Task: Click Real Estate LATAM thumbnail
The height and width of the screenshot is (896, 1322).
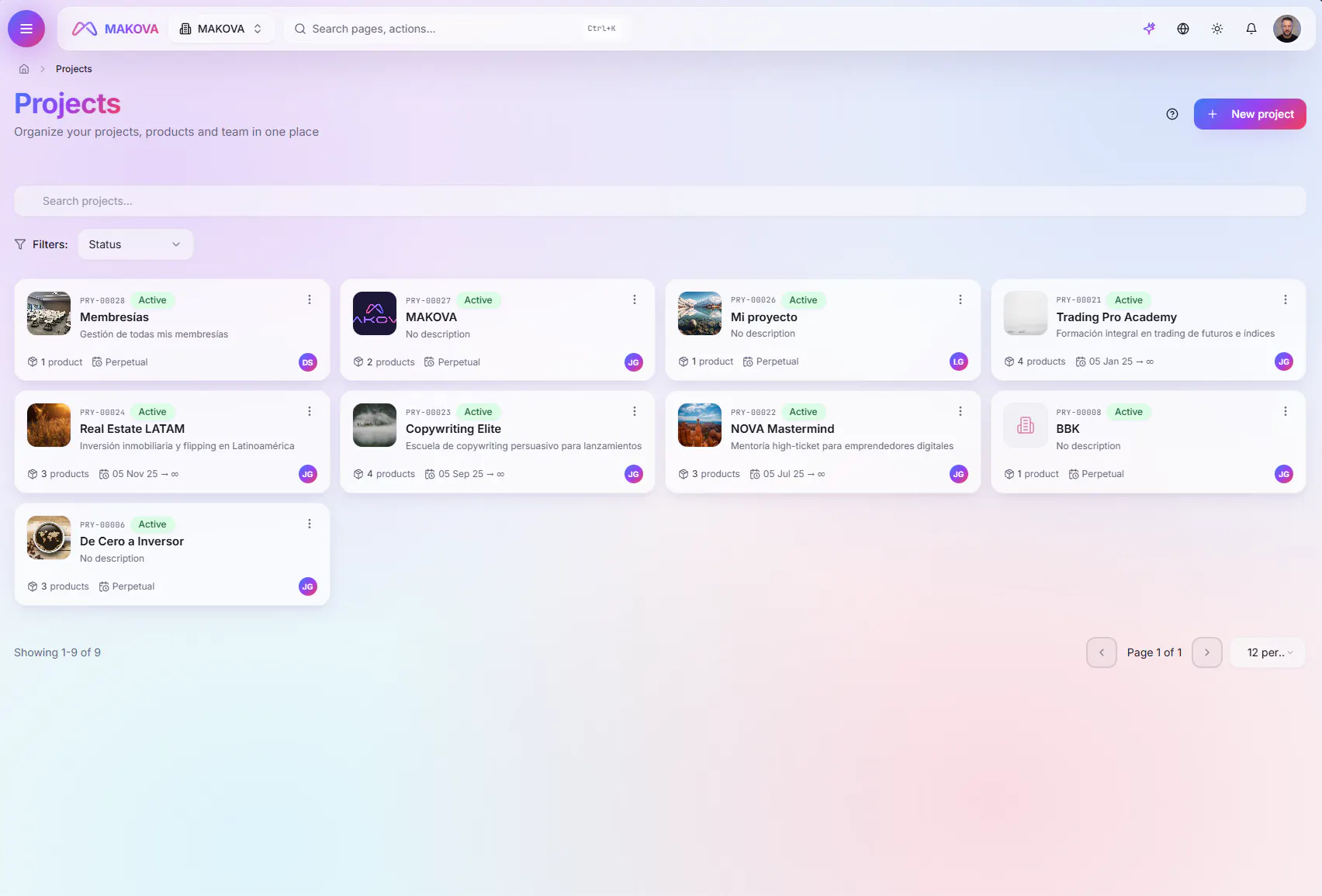Action: click(x=49, y=425)
